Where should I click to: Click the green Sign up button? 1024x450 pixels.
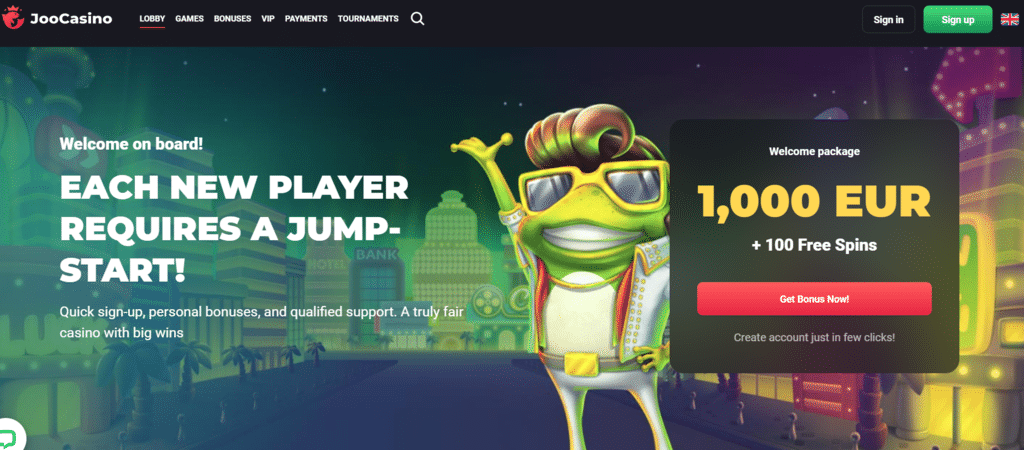click(957, 20)
